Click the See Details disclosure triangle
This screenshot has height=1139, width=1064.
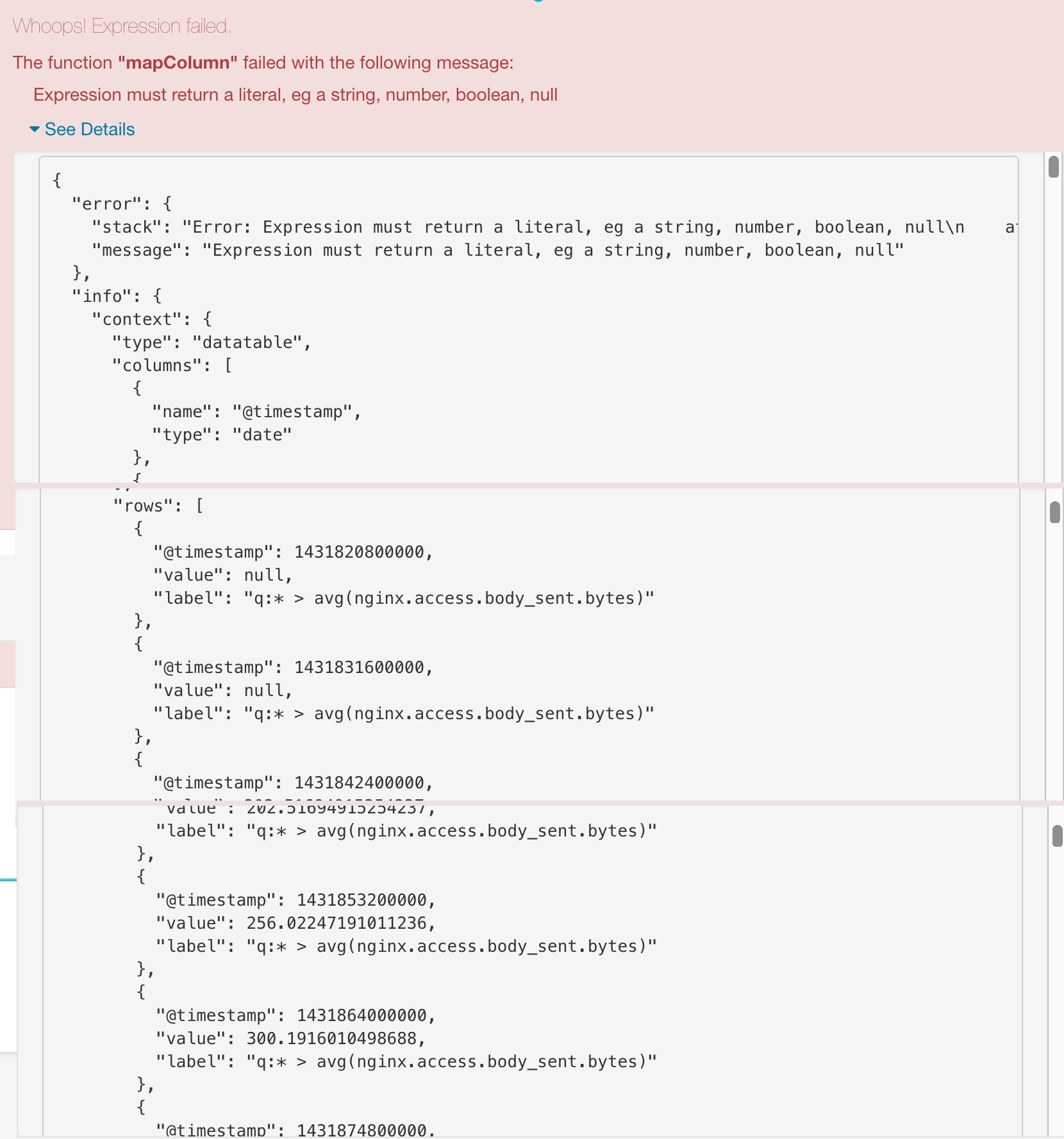coord(35,129)
